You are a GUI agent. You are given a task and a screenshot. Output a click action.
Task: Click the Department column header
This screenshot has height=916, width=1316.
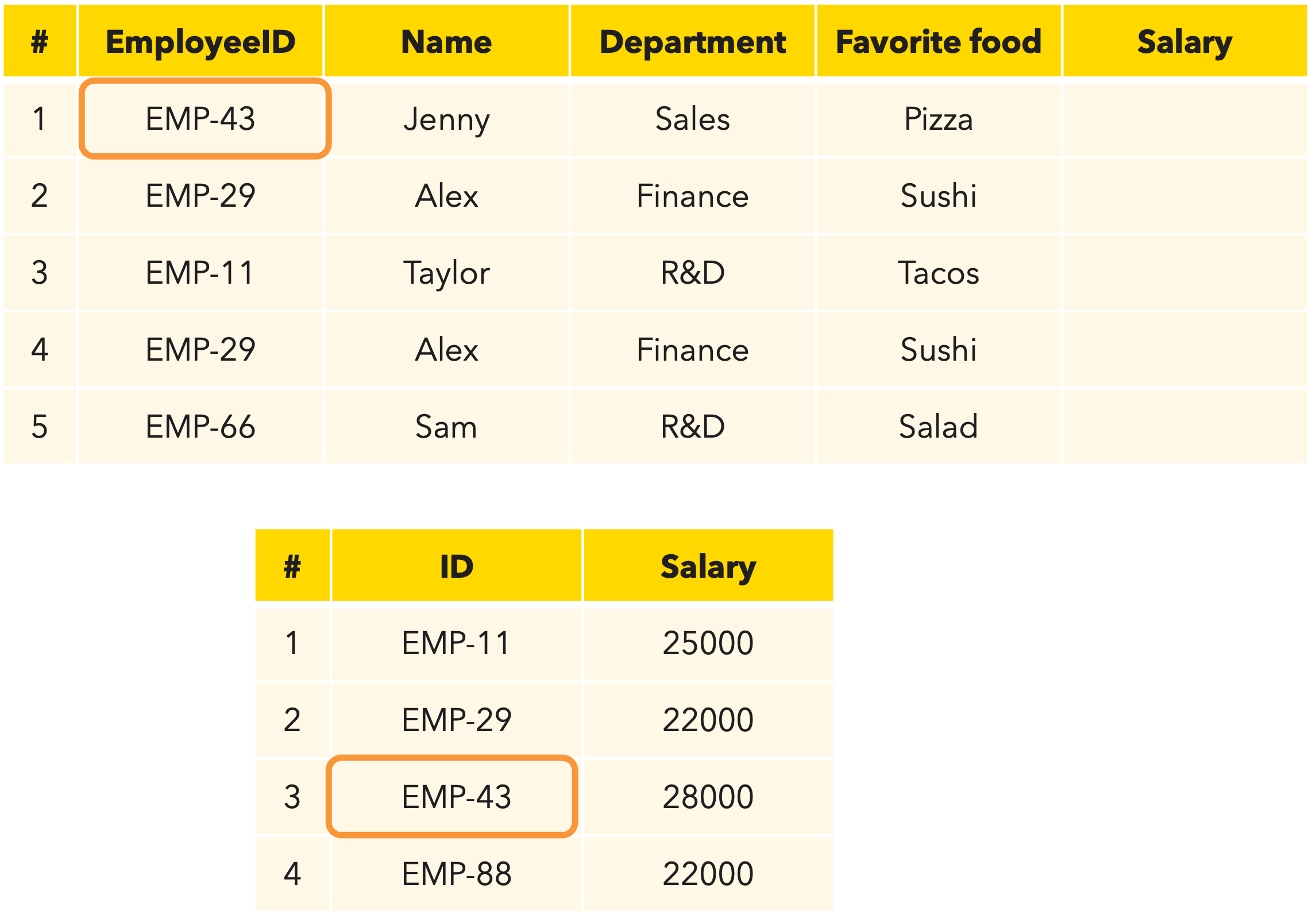click(x=692, y=41)
